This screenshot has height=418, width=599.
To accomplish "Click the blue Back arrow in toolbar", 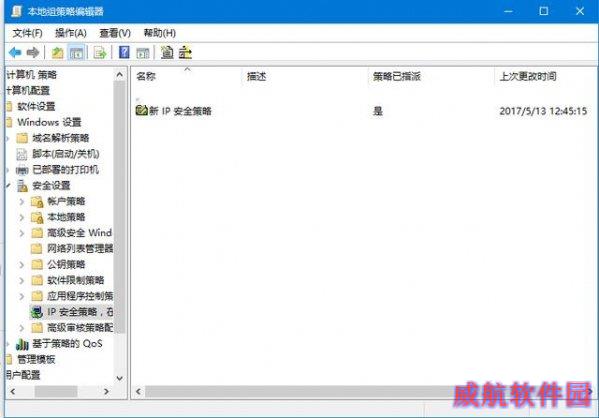I will [x=15, y=52].
